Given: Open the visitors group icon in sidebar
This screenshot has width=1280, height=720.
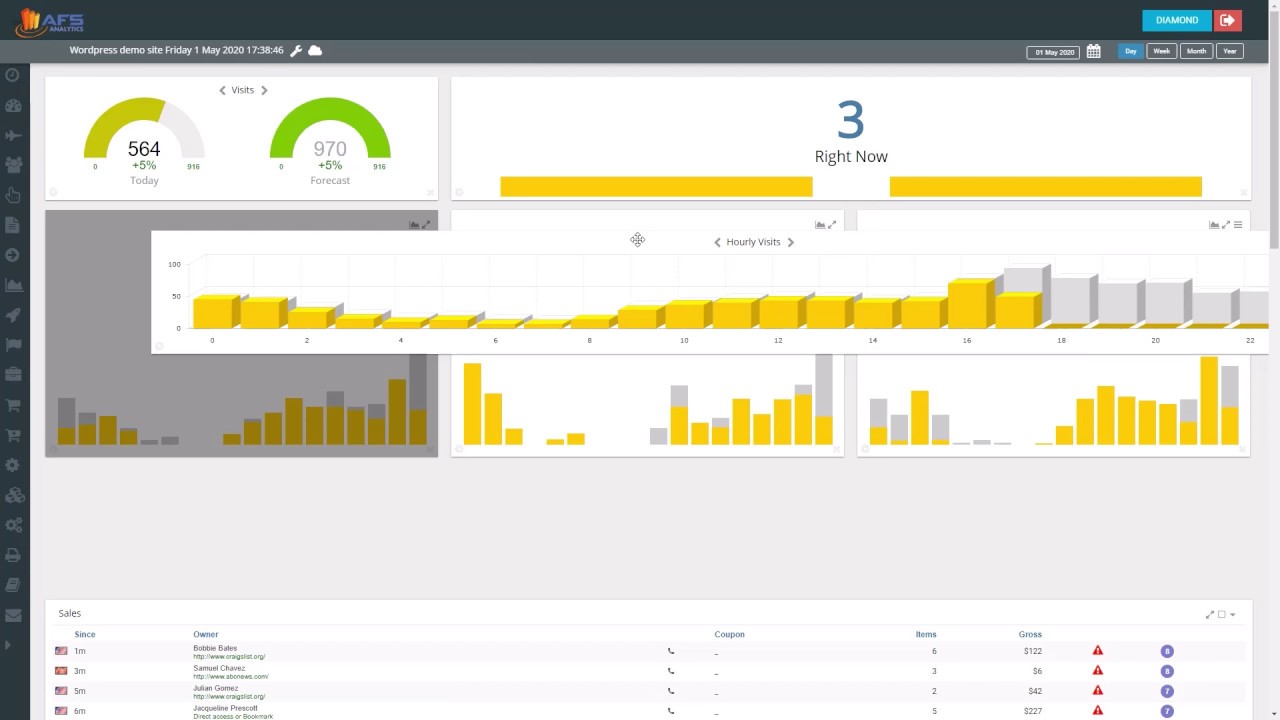Looking at the screenshot, I should pos(13,165).
